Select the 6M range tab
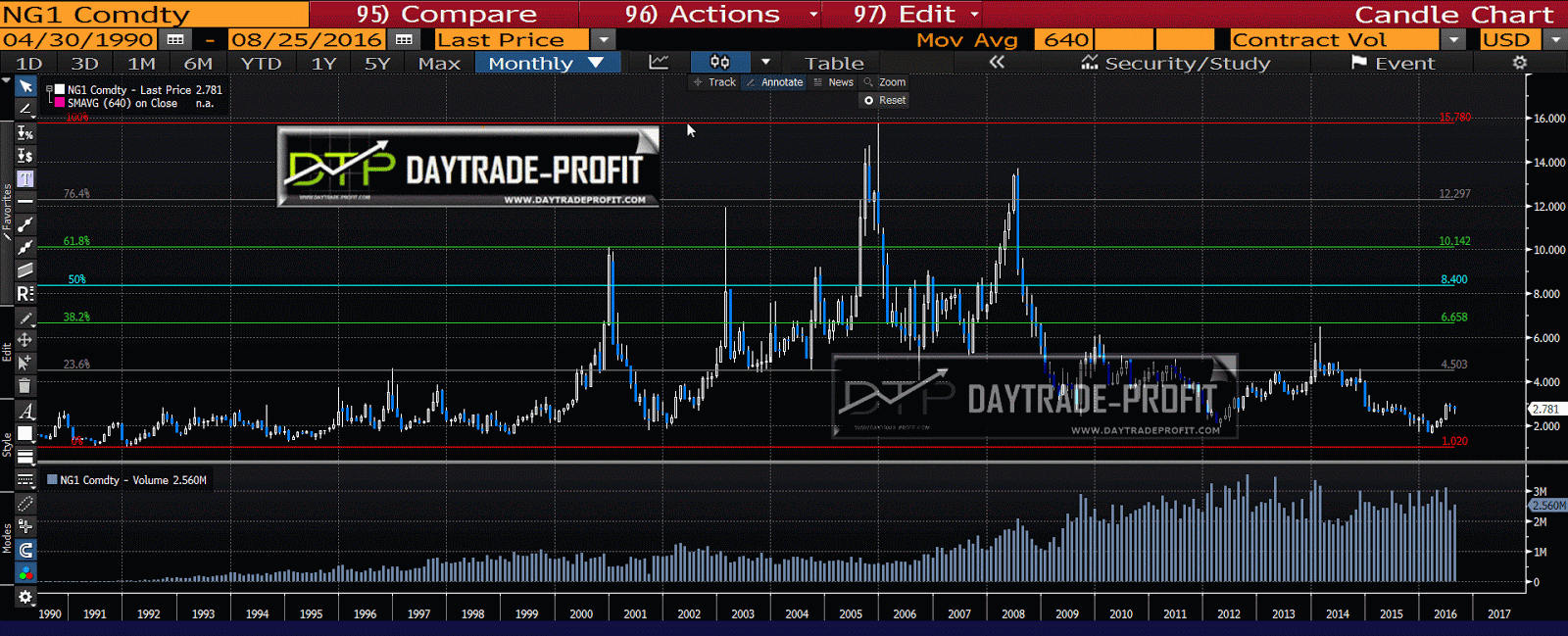This screenshot has width=1568, height=636. click(198, 64)
